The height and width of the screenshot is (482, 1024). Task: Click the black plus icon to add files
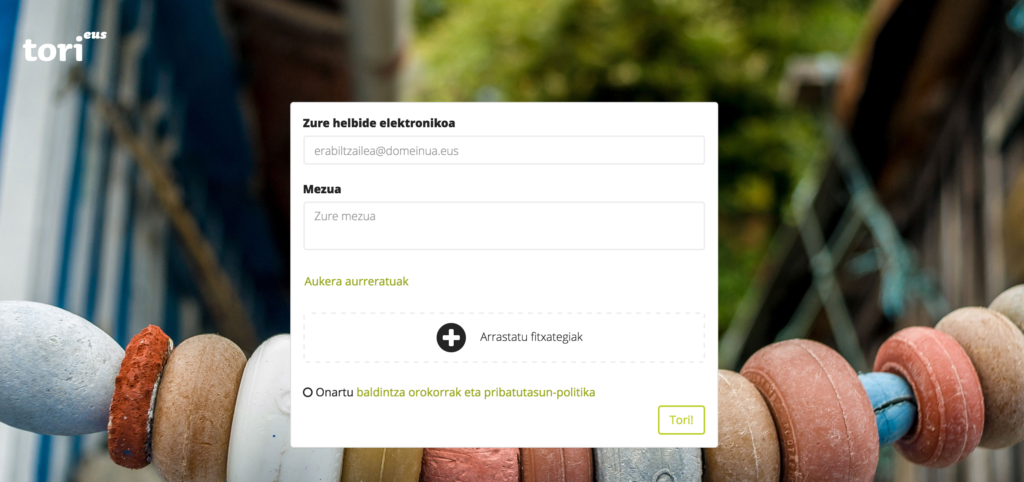[x=451, y=338]
